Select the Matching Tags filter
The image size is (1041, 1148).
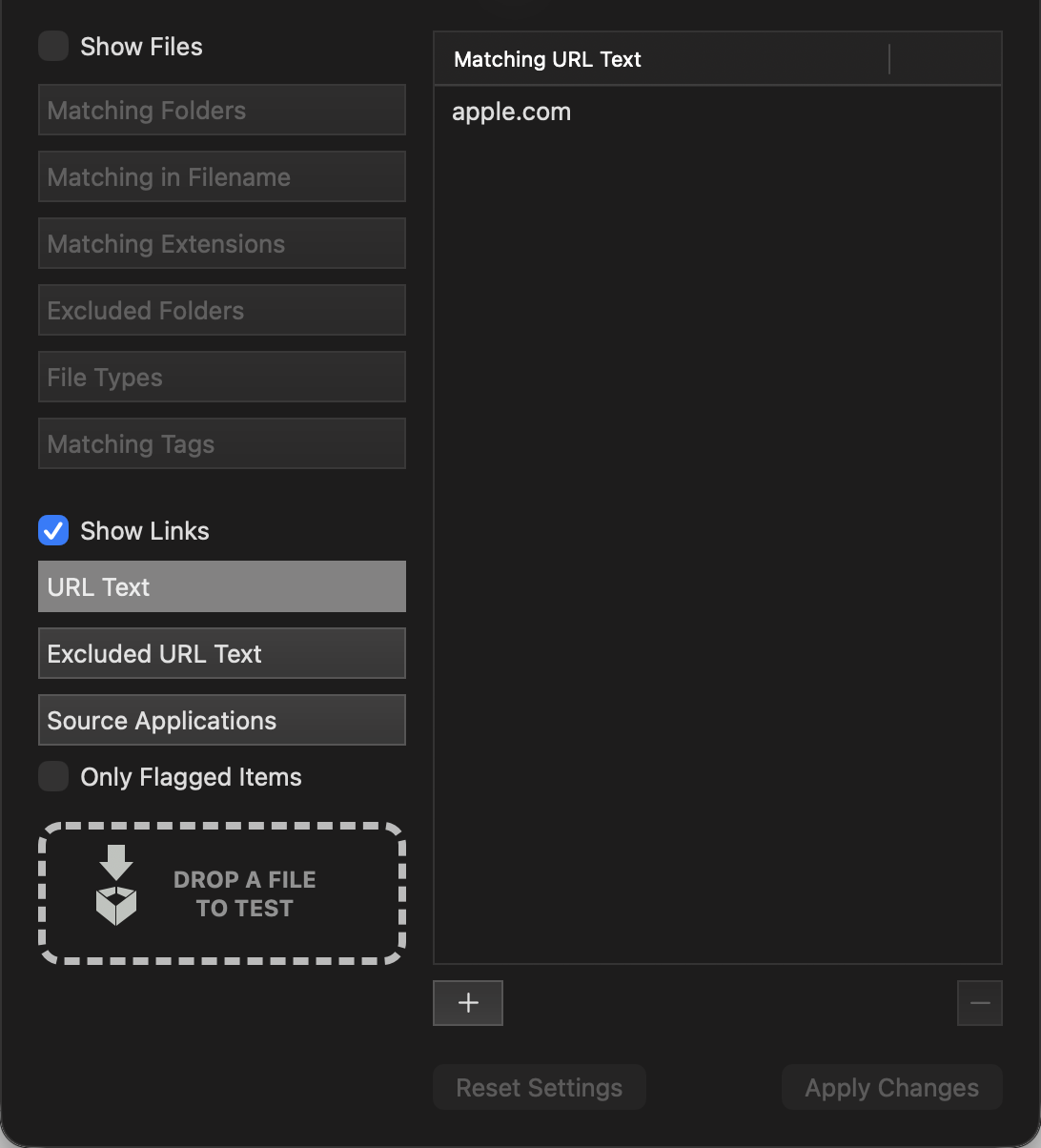pyautogui.click(x=222, y=443)
